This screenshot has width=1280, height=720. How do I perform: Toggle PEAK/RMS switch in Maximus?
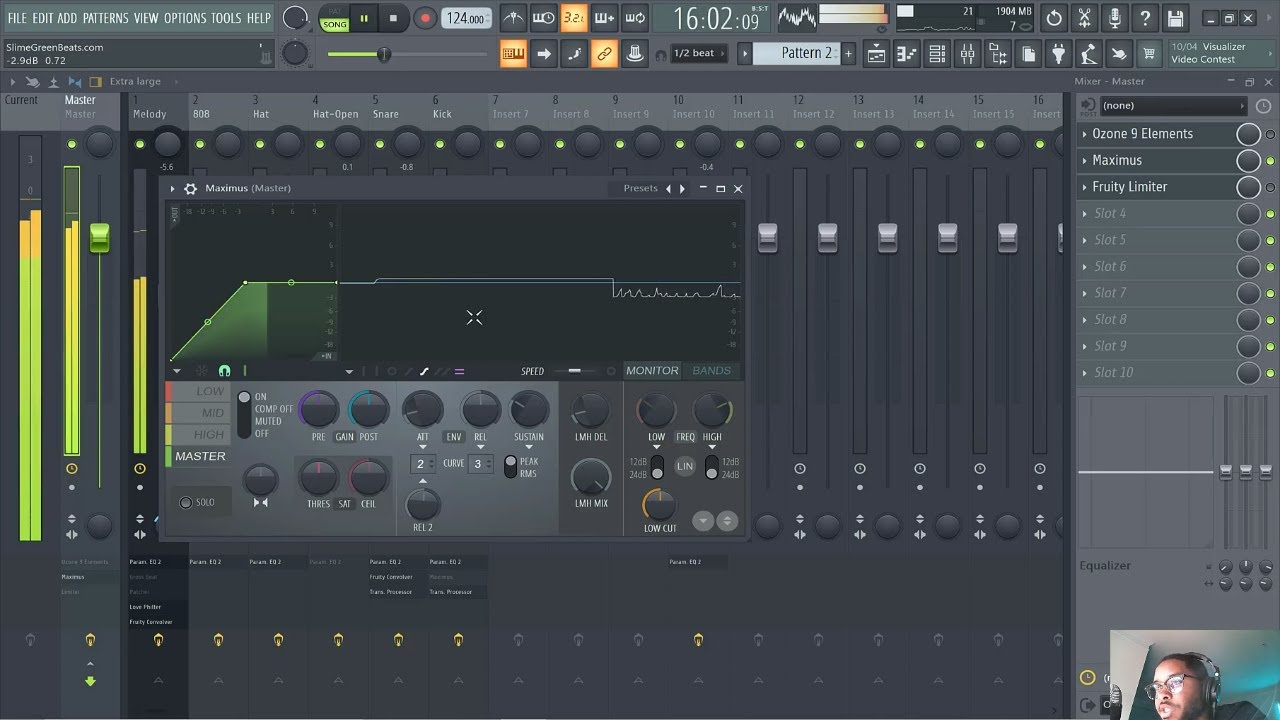click(510, 467)
